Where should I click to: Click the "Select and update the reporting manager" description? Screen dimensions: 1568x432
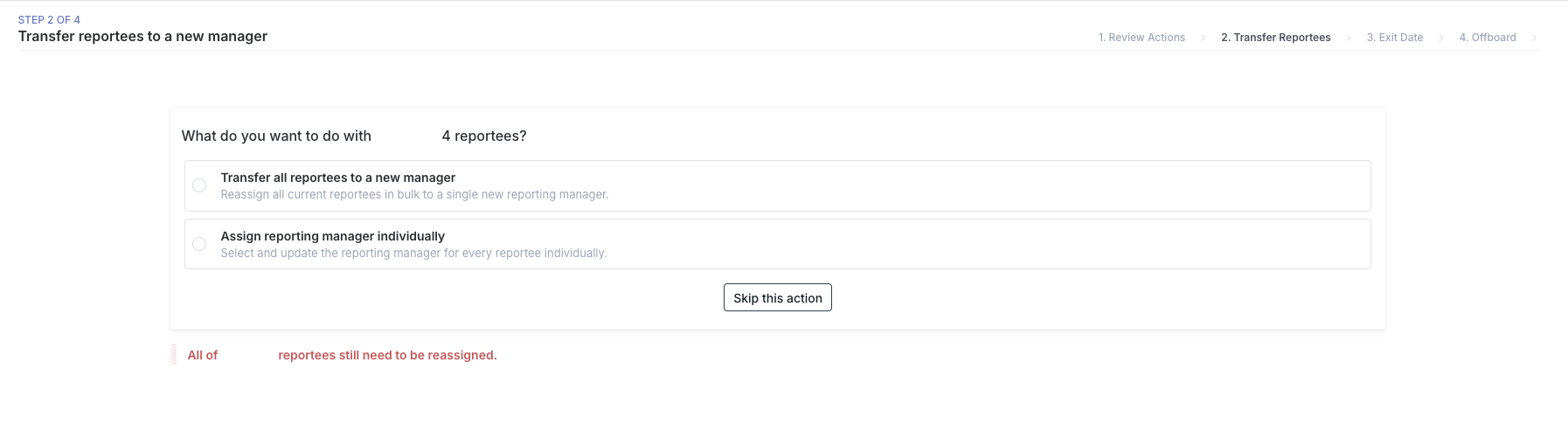point(413,253)
